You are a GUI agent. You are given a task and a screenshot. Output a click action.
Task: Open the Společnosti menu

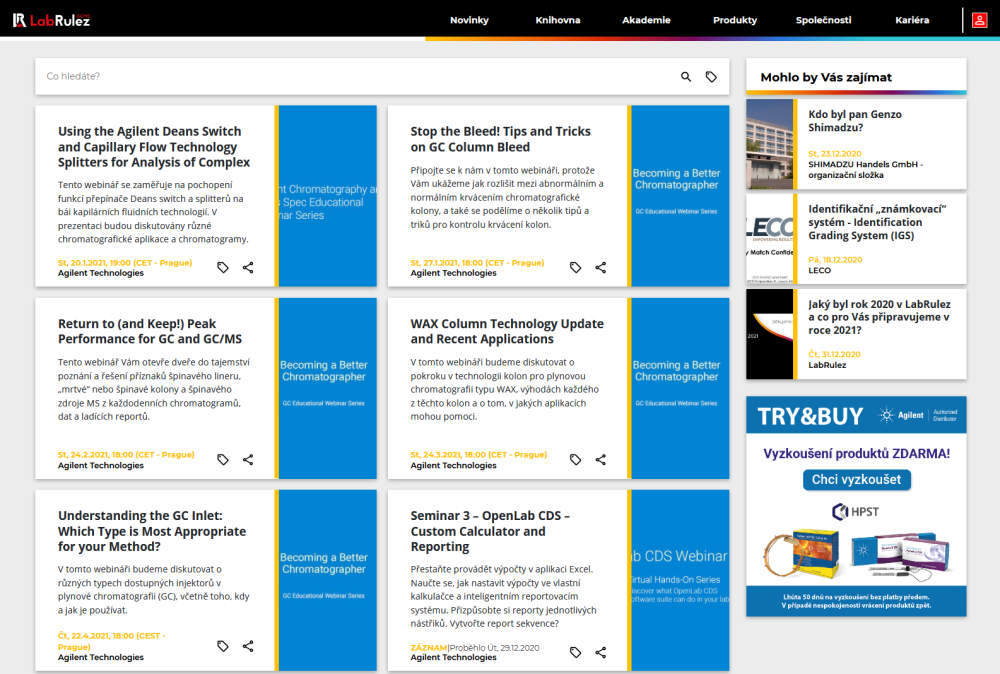tap(823, 20)
